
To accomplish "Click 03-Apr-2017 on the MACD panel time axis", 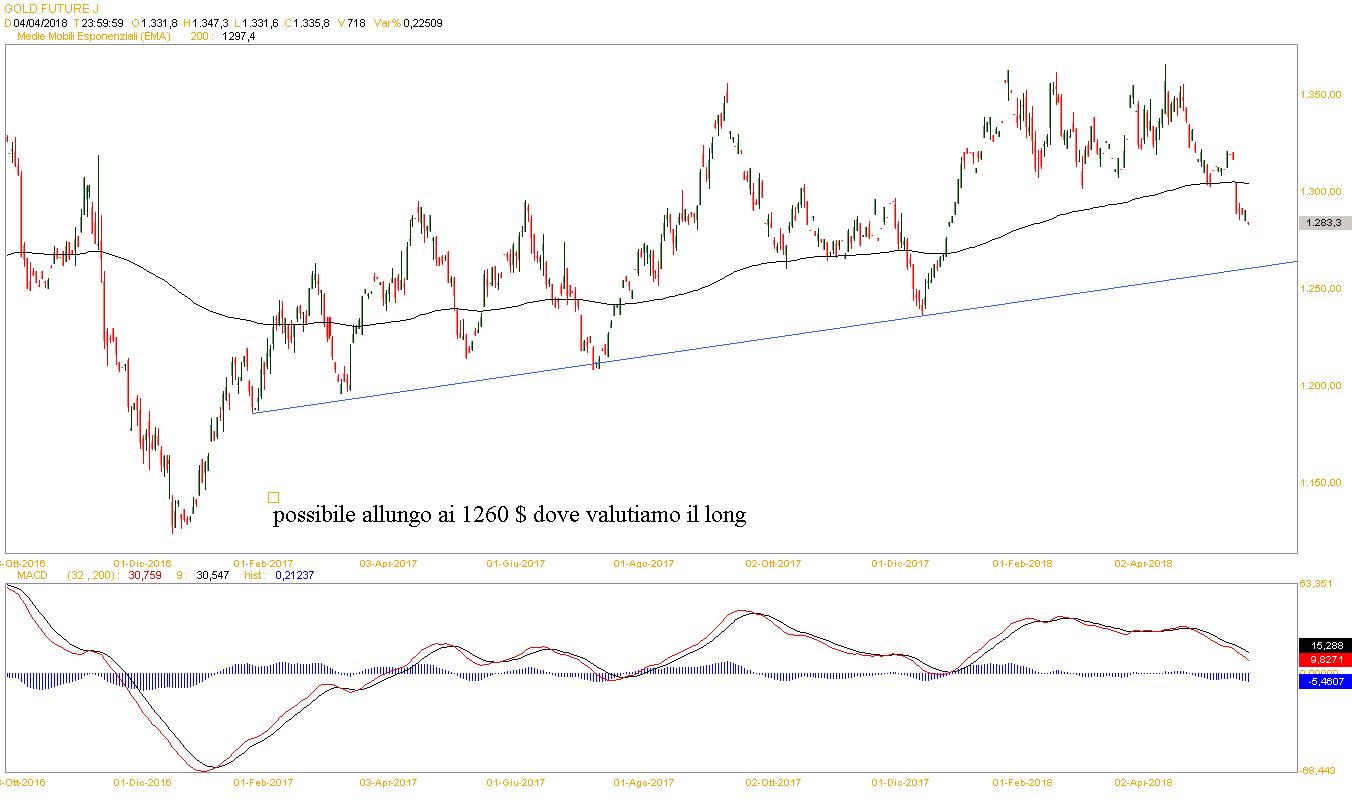I will click(x=388, y=782).
